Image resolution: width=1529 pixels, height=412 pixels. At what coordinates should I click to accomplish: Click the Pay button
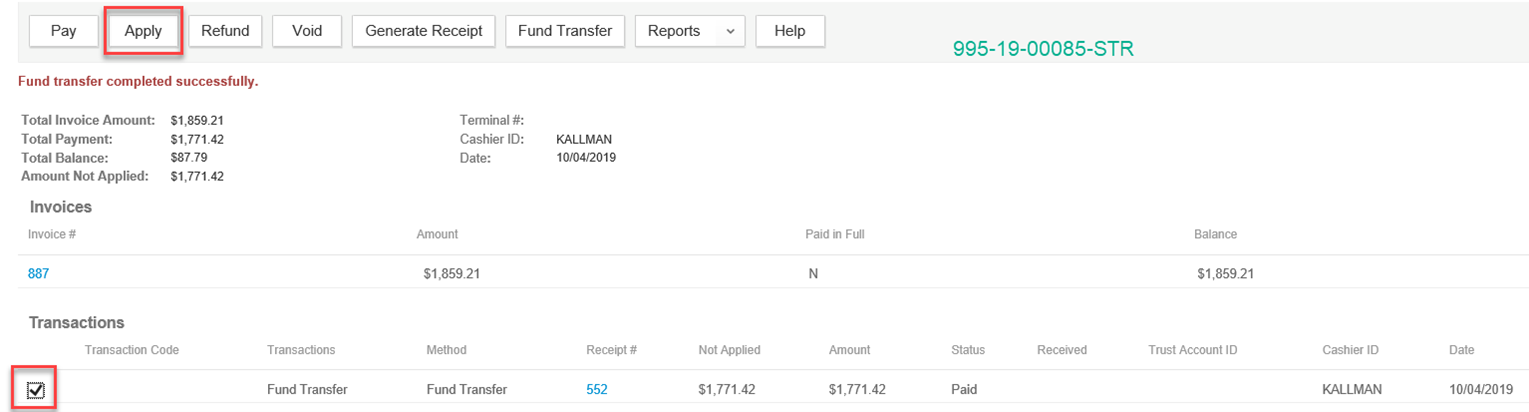click(64, 31)
